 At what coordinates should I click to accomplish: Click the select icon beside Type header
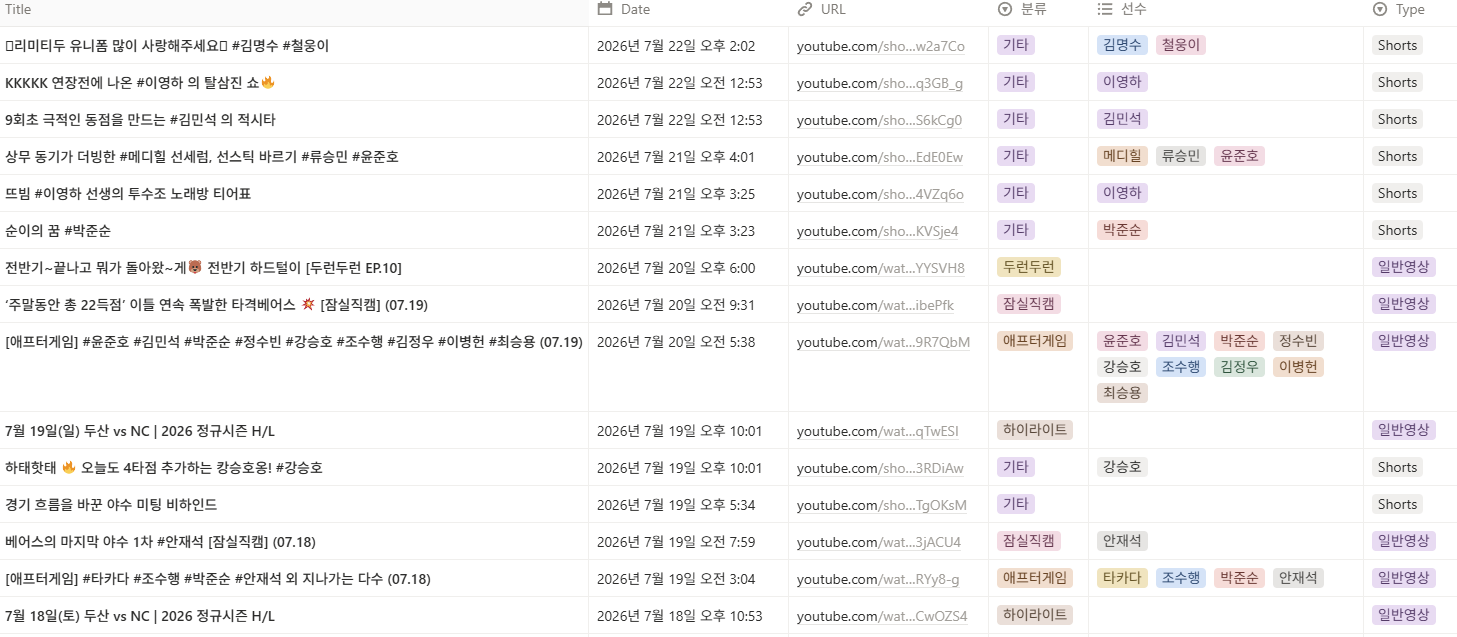pyautogui.click(x=1380, y=9)
